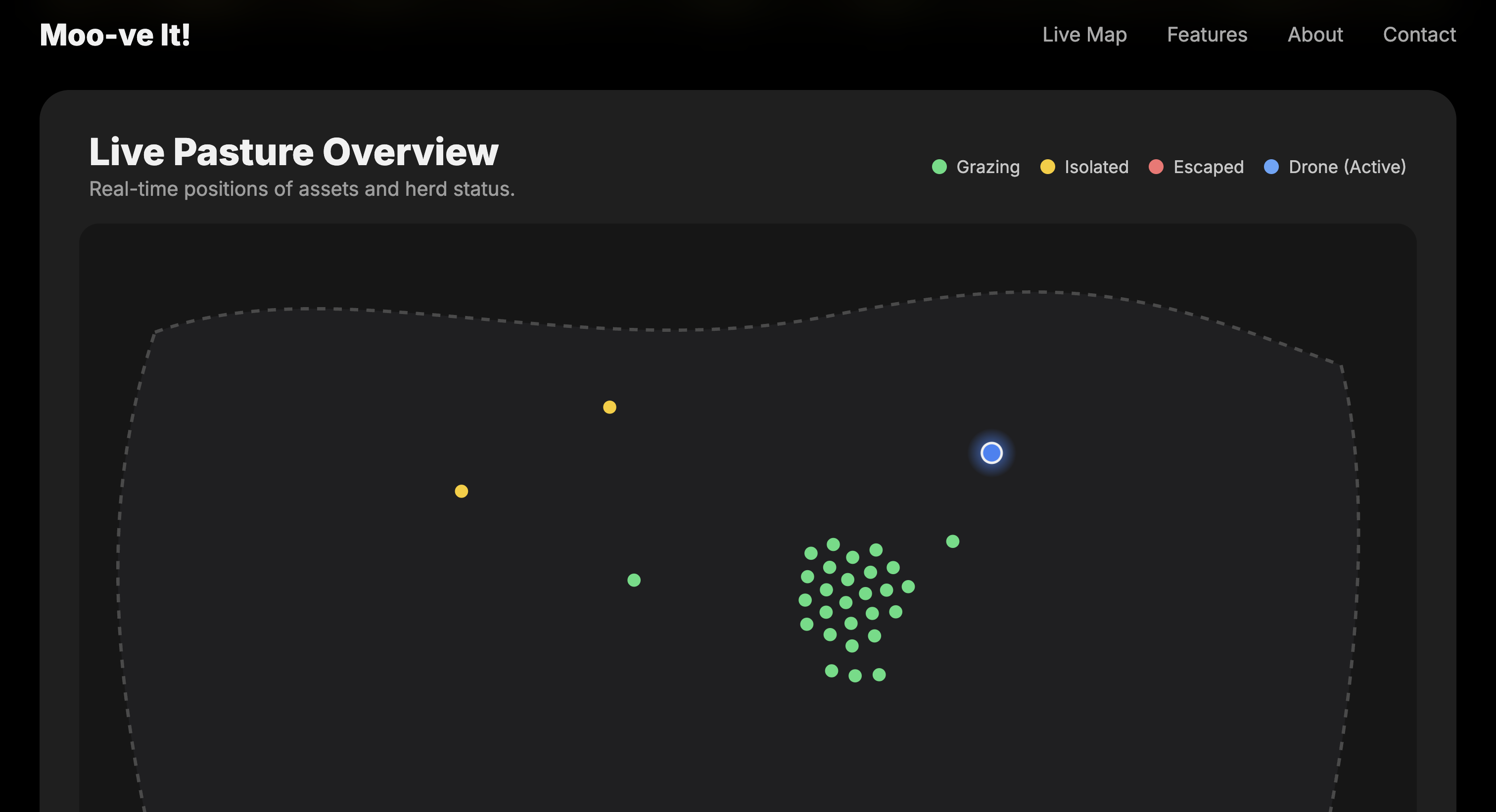Select the lower-left yellow isolated cow dot
This screenshot has height=812, width=1496.
tap(461, 491)
